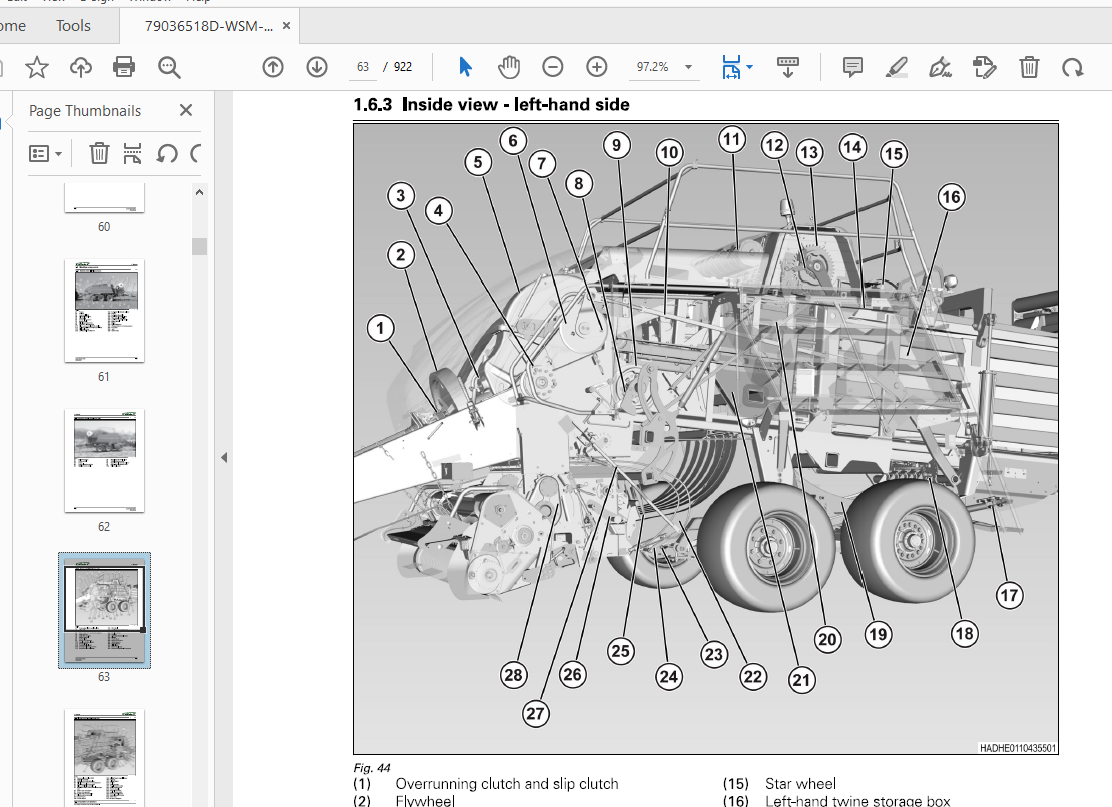The image size is (1112, 807).
Task: Click legend text 'Overrunning clutch and slip clutch'
Action: (x=507, y=784)
